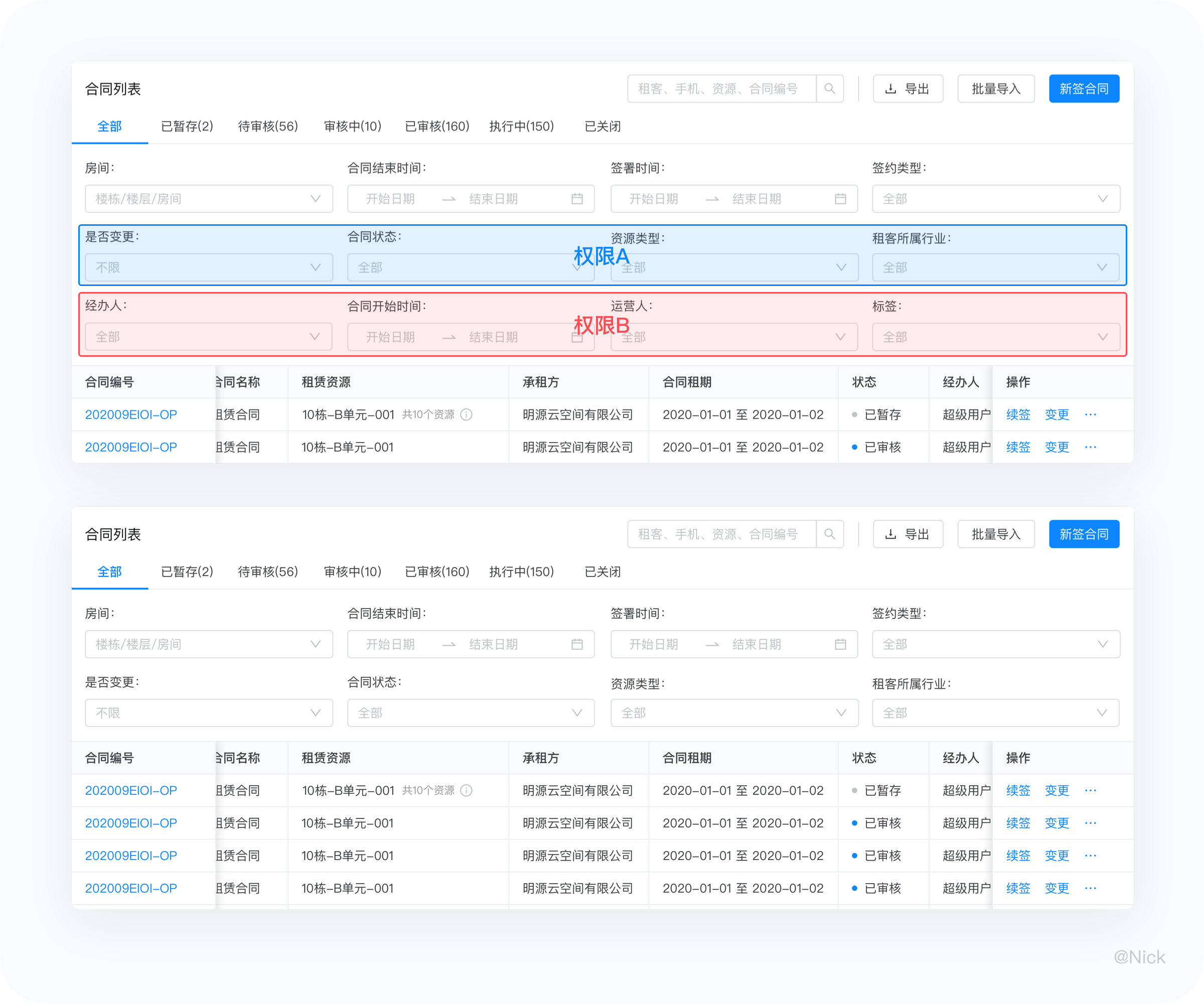Click the info icon beside 共10个资源 in top table
The width and height of the screenshot is (1204, 1004).
[467, 414]
